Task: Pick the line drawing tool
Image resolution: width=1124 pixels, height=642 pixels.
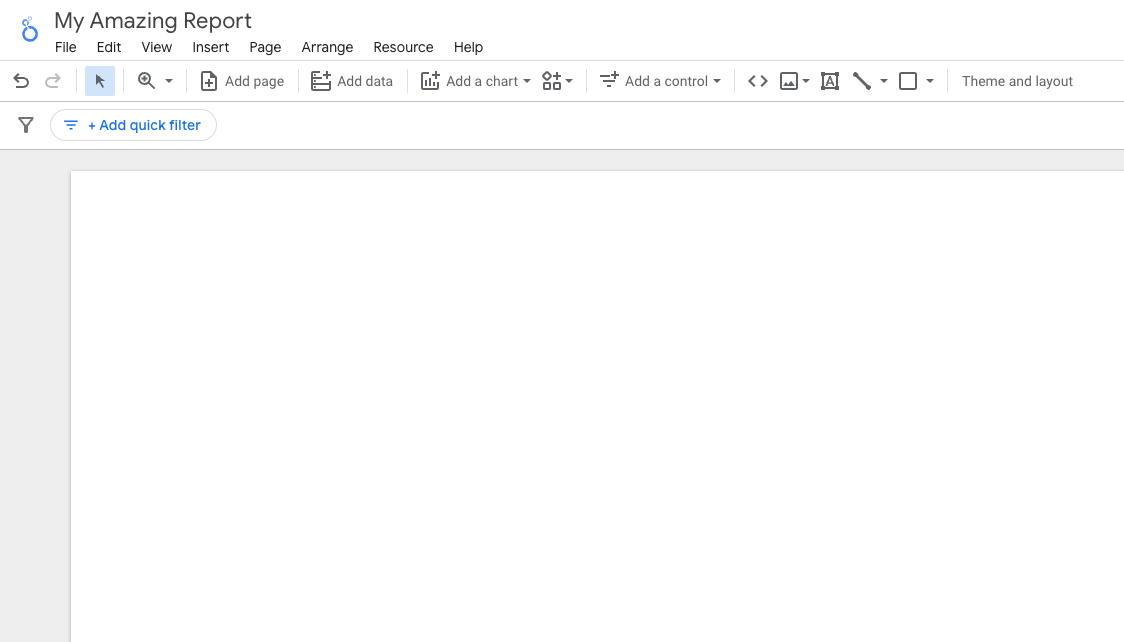Action: (x=862, y=81)
